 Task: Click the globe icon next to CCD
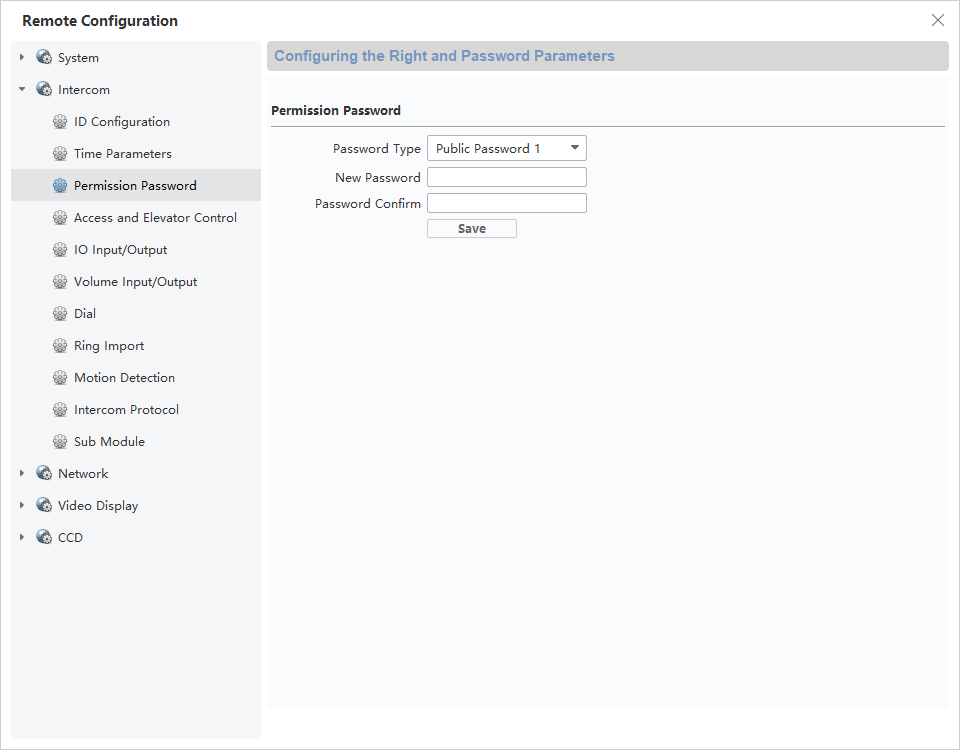pos(44,538)
